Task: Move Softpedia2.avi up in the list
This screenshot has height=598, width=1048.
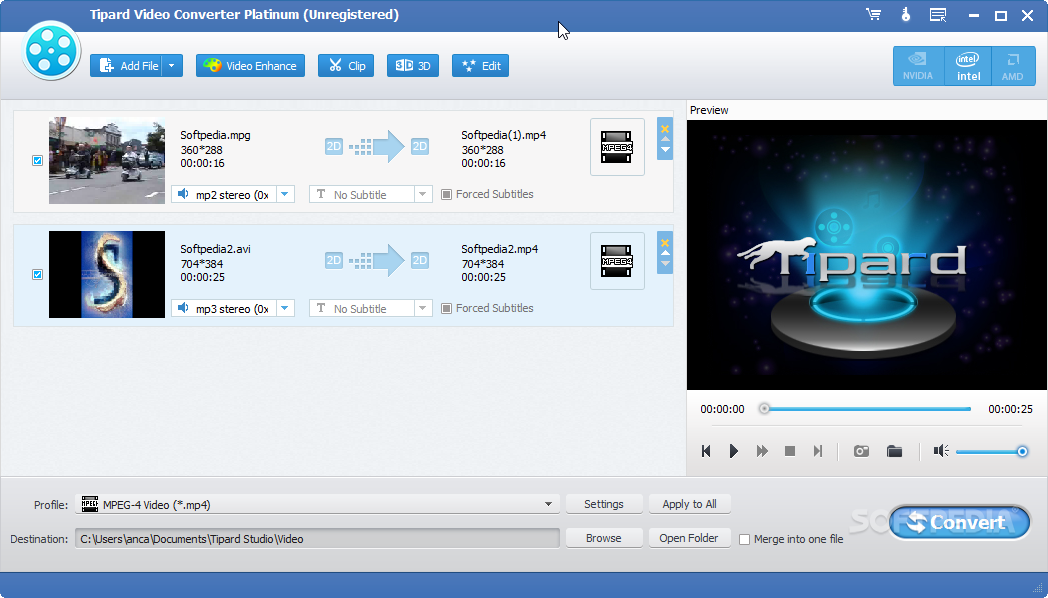Action: tap(665, 253)
